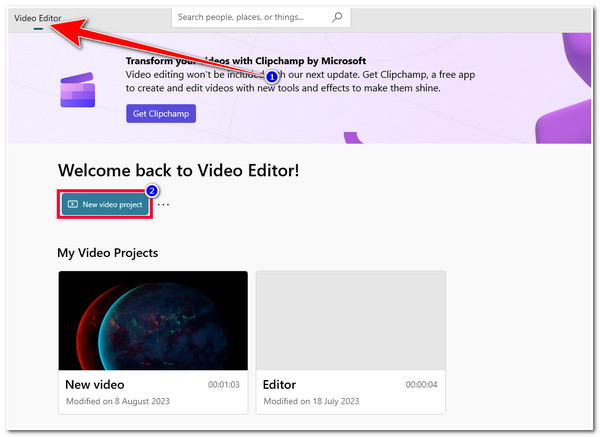
Task: Click 'Modified on 8 August 2023' text
Action: click(118, 401)
